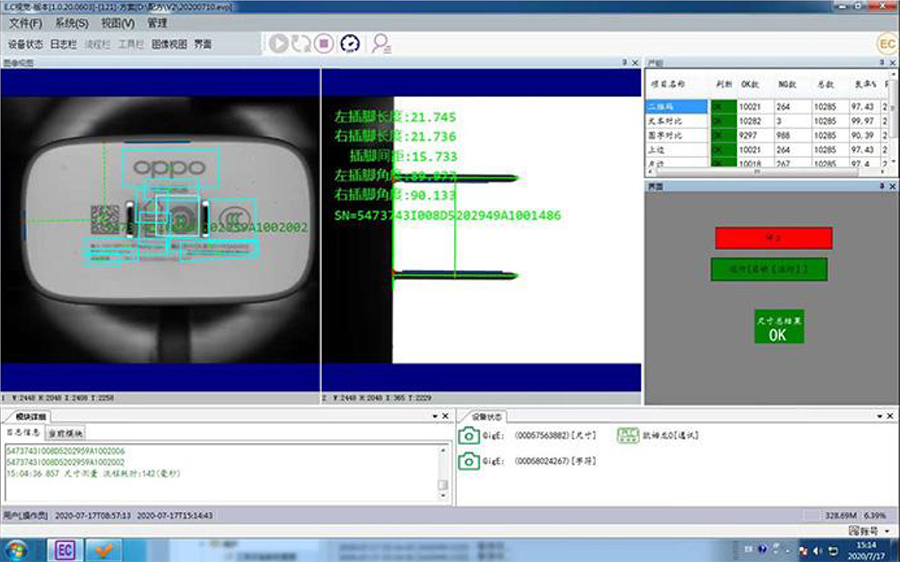The width and height of the screenshot is (900, 562).
Task: Click the OPPO charger camera image view
Action: (160, 230)
